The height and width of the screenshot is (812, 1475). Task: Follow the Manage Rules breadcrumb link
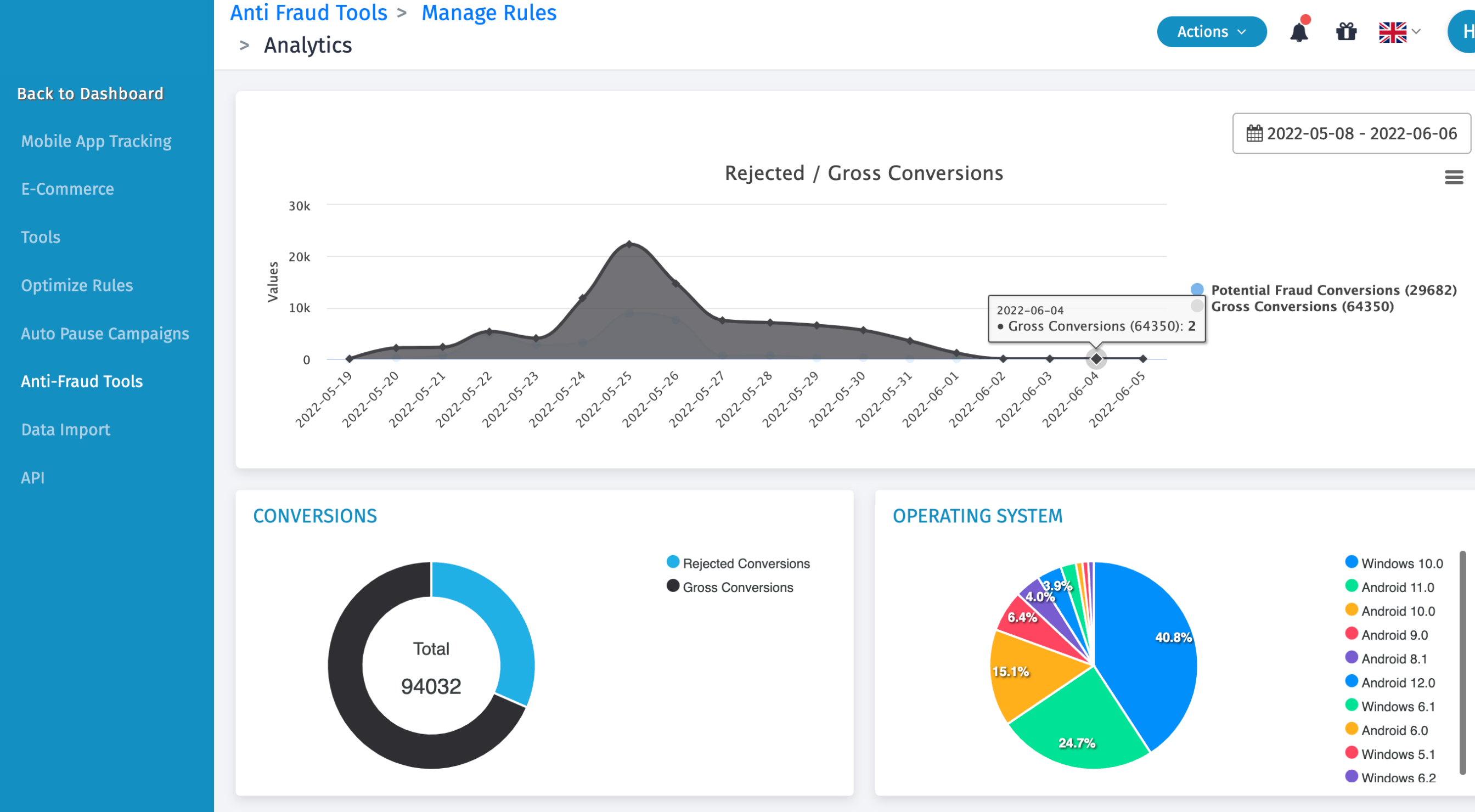coord(488,13)
